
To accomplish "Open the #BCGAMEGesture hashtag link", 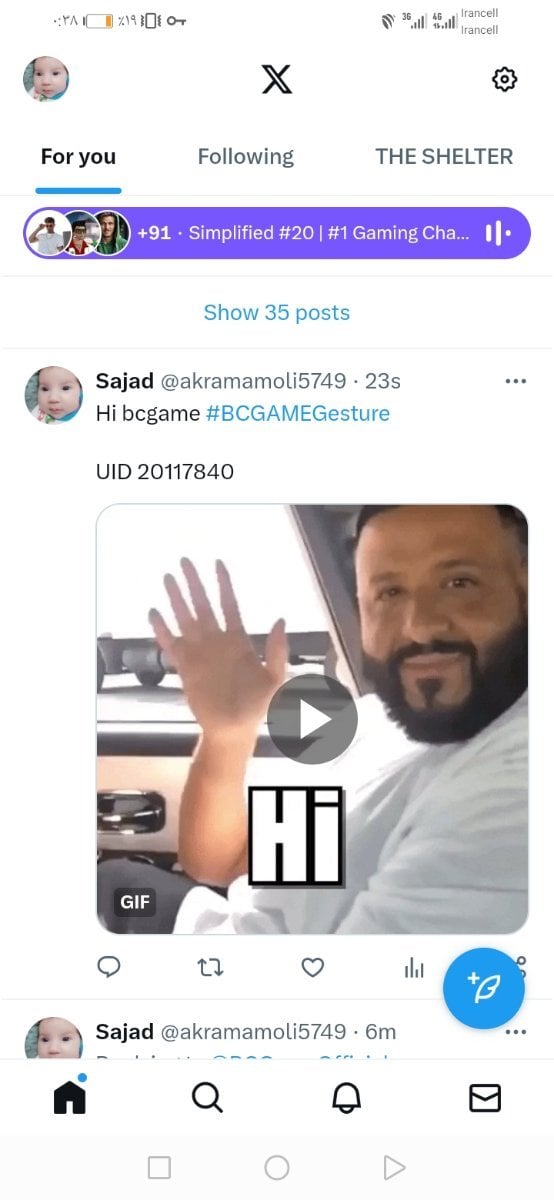I will (x=298, y=413).
